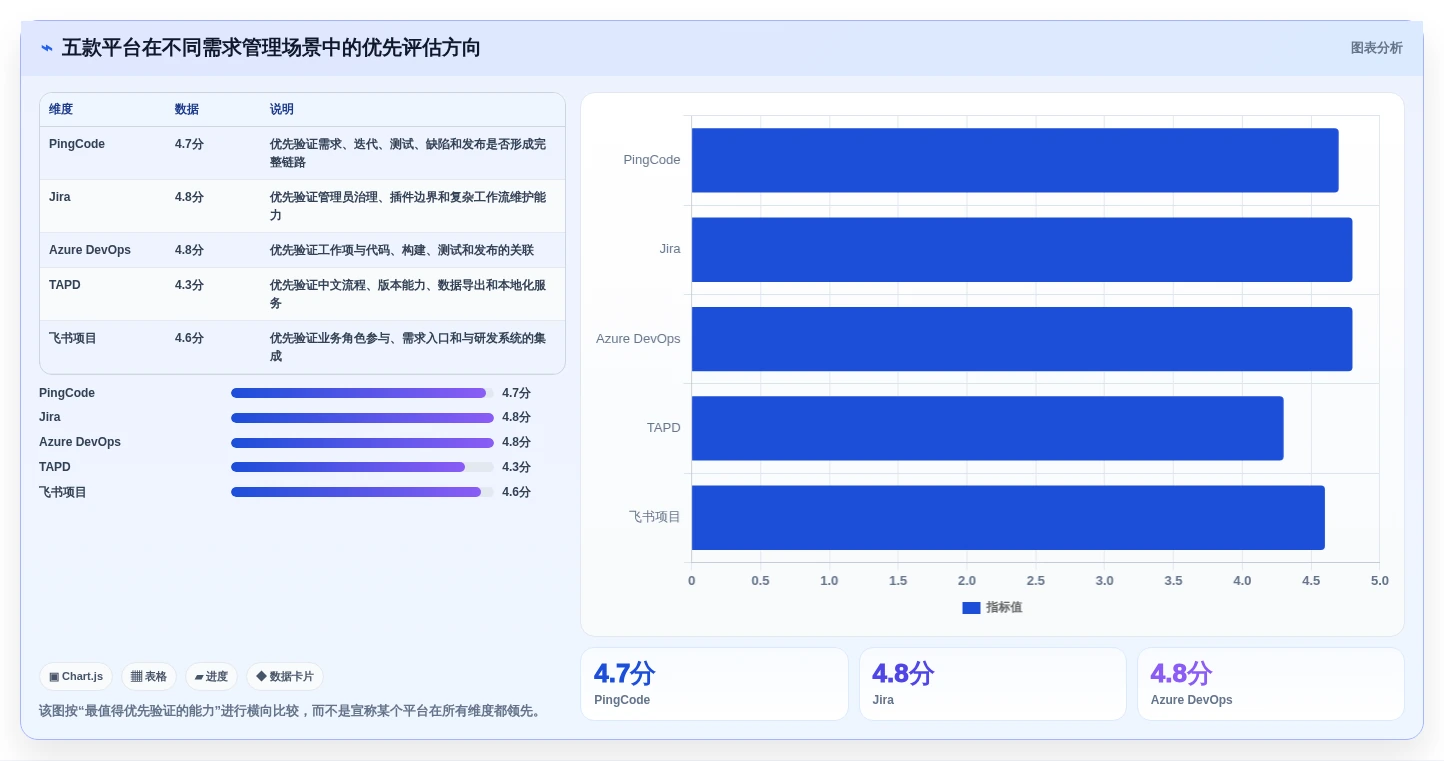Click the 飞书项目 progress bar
The width and height of the screenshot is (1444, 761).
pyautogui.click(x=362, y=492)
